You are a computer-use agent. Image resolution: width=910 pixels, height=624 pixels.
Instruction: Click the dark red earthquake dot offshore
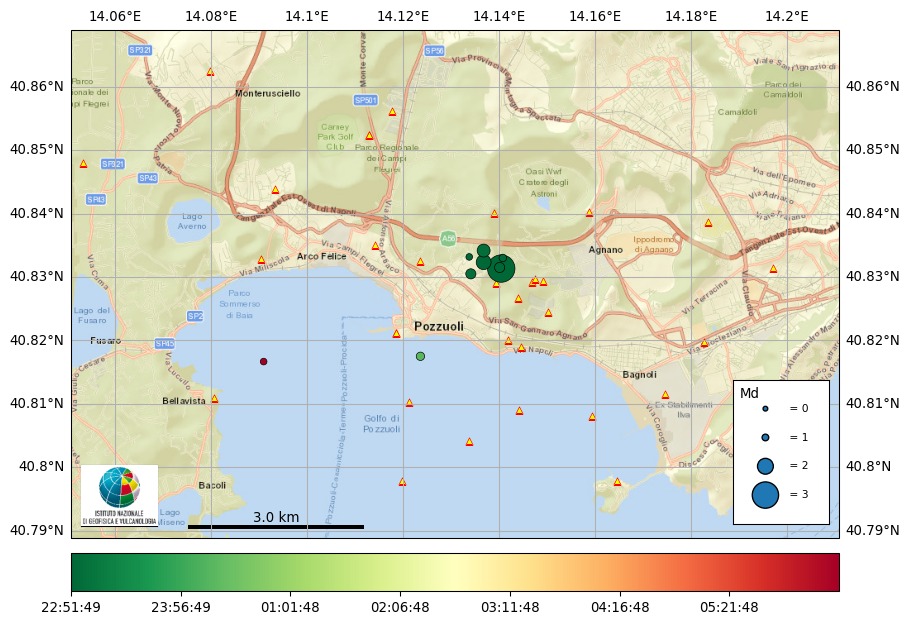264,361
